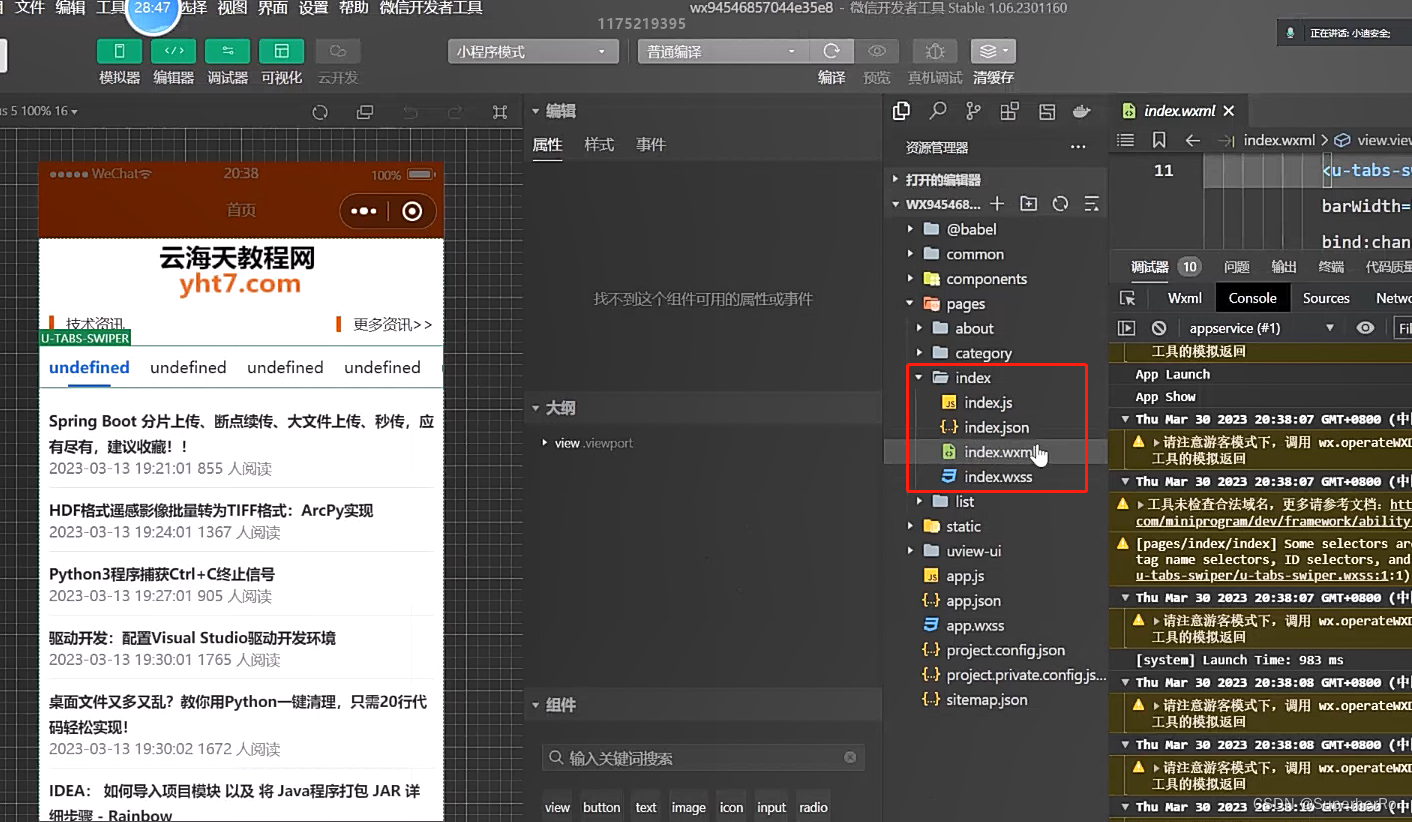Image resolution: width=1412 pixels, height=822 pixels.
Task: Switch to the Sources devtools tab
Action: (1326, 298)
